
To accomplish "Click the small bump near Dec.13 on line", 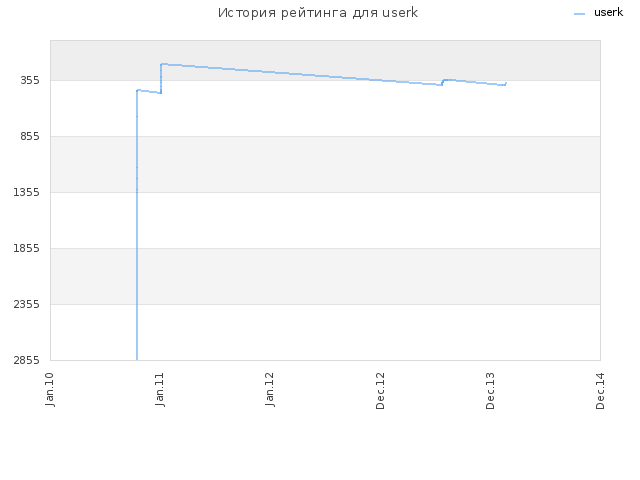I will tap(444, 80).
